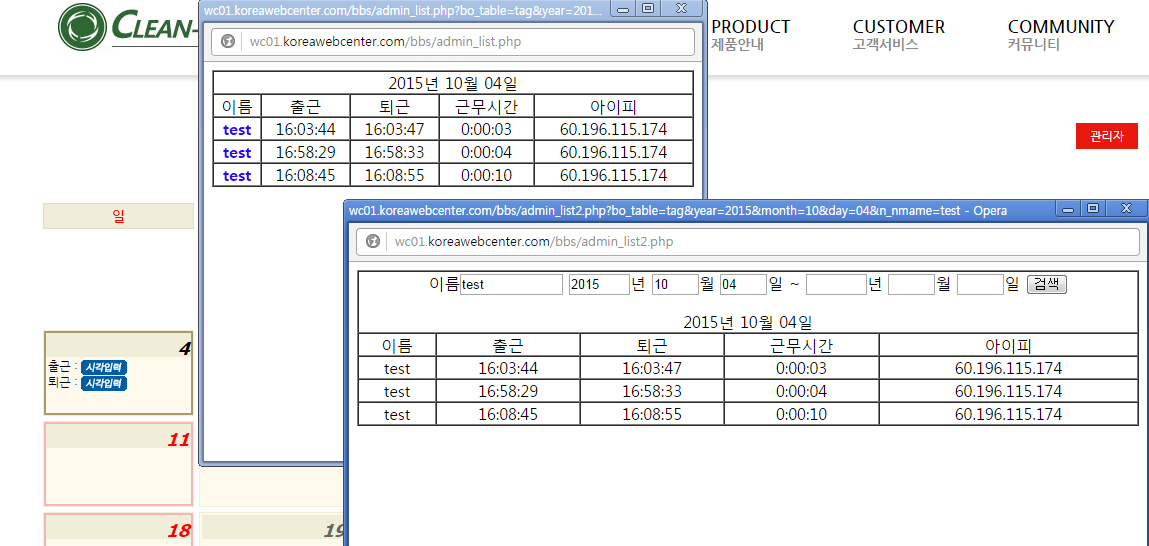Open the CUSTOMER 고객서비스 menu
Image resolution: width=1149 pixels, height=546 pixels.
(898, 35)
